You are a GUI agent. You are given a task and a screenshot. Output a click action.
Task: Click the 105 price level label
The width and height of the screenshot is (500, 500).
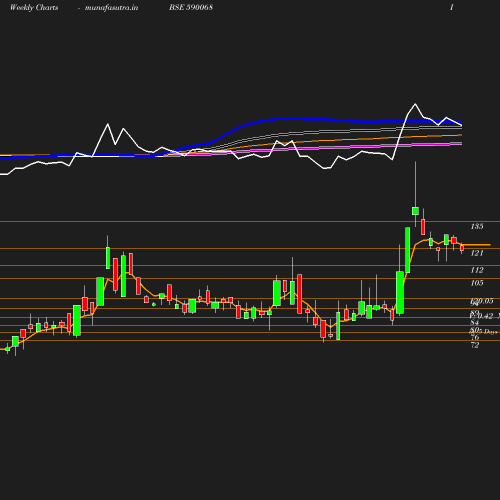477,283
